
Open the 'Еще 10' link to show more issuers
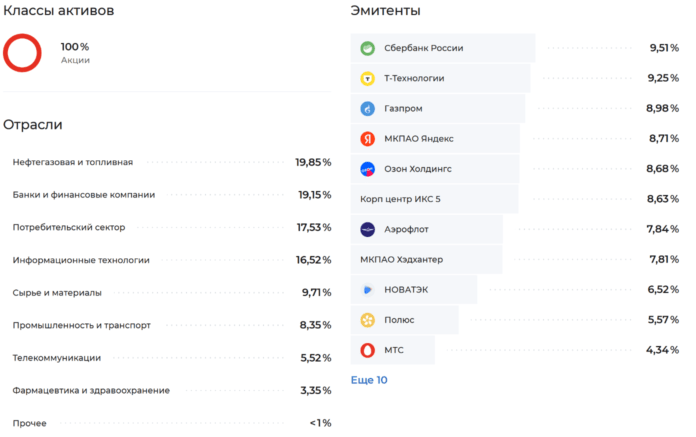[x=369, y=380]
